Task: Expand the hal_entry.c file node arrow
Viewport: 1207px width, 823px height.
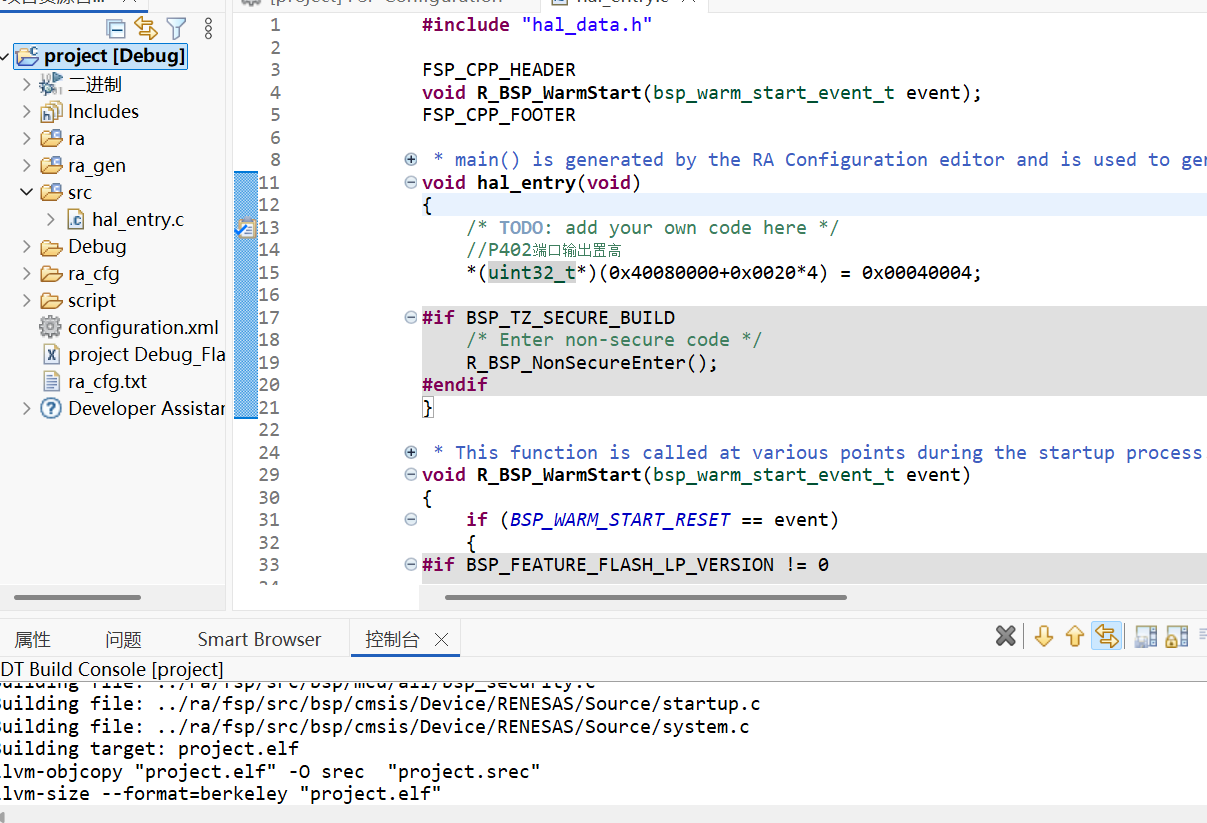Action: [x=52, y=220]
